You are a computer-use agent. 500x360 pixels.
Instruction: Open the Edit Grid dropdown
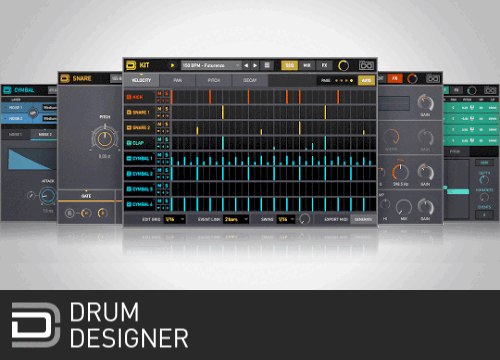[x=175, y=219]
